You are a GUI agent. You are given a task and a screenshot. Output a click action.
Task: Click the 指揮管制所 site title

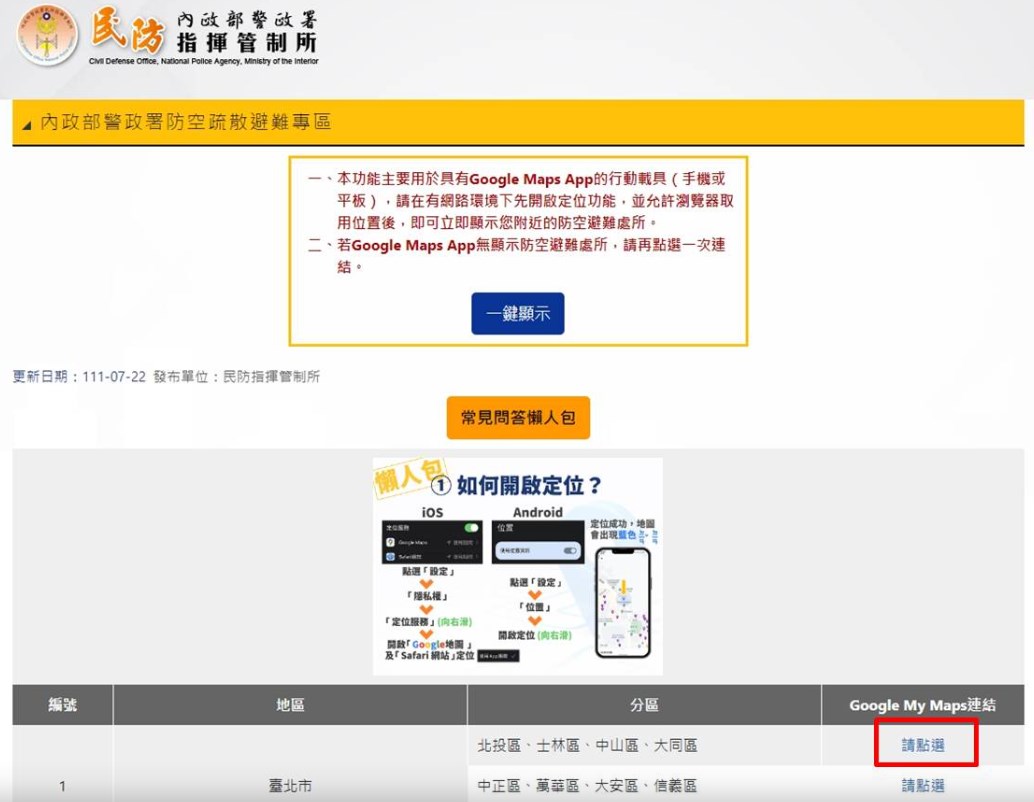[x=247, y=44]
